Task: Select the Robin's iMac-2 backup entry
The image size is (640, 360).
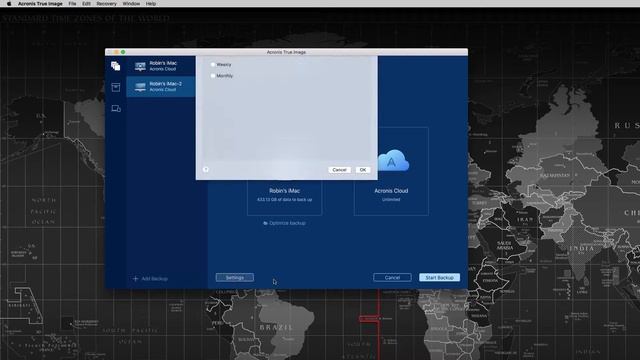Action: click(x=161, y=87)
